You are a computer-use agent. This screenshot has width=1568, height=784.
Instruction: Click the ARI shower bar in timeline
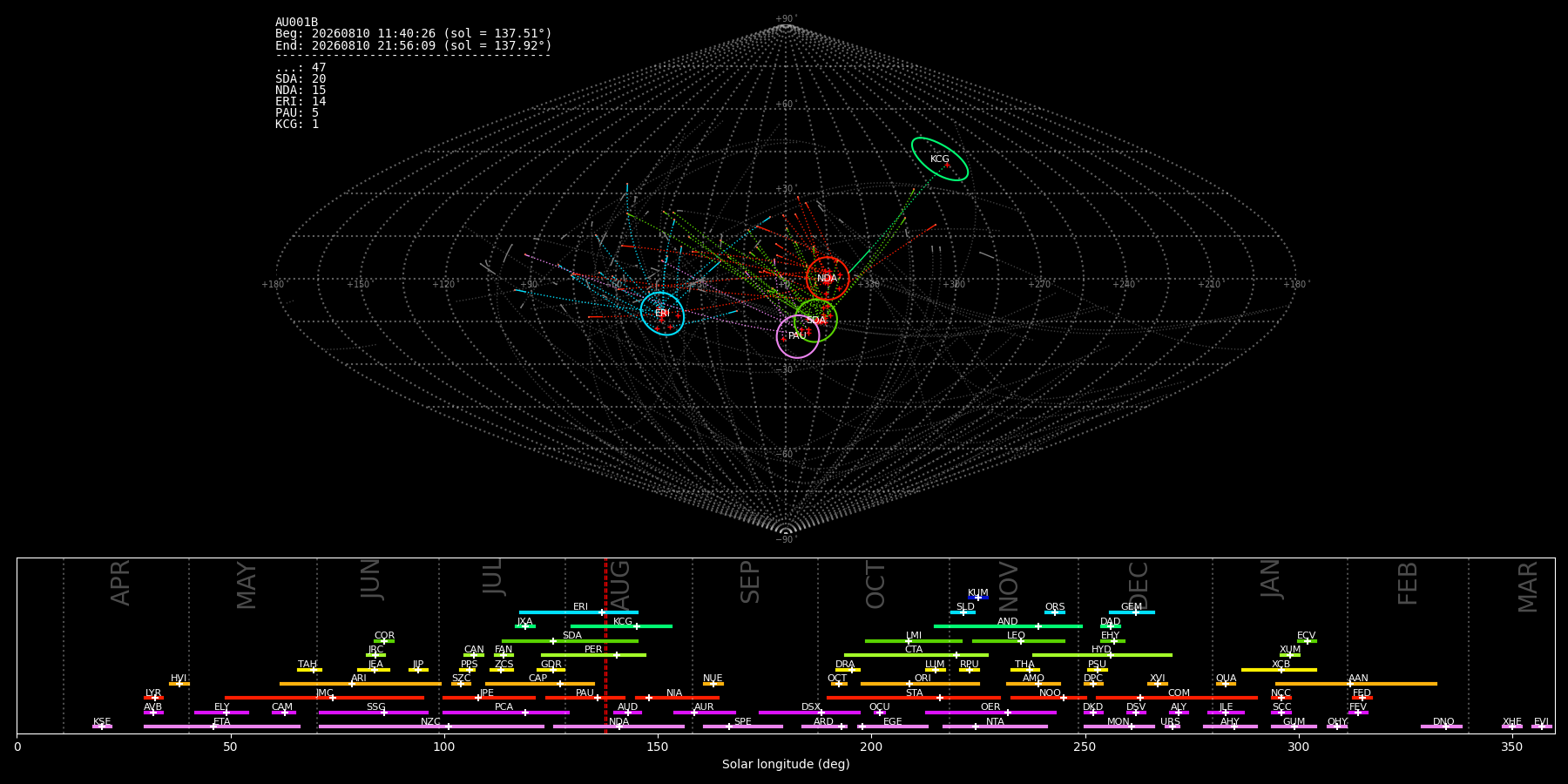coord(360,684)
